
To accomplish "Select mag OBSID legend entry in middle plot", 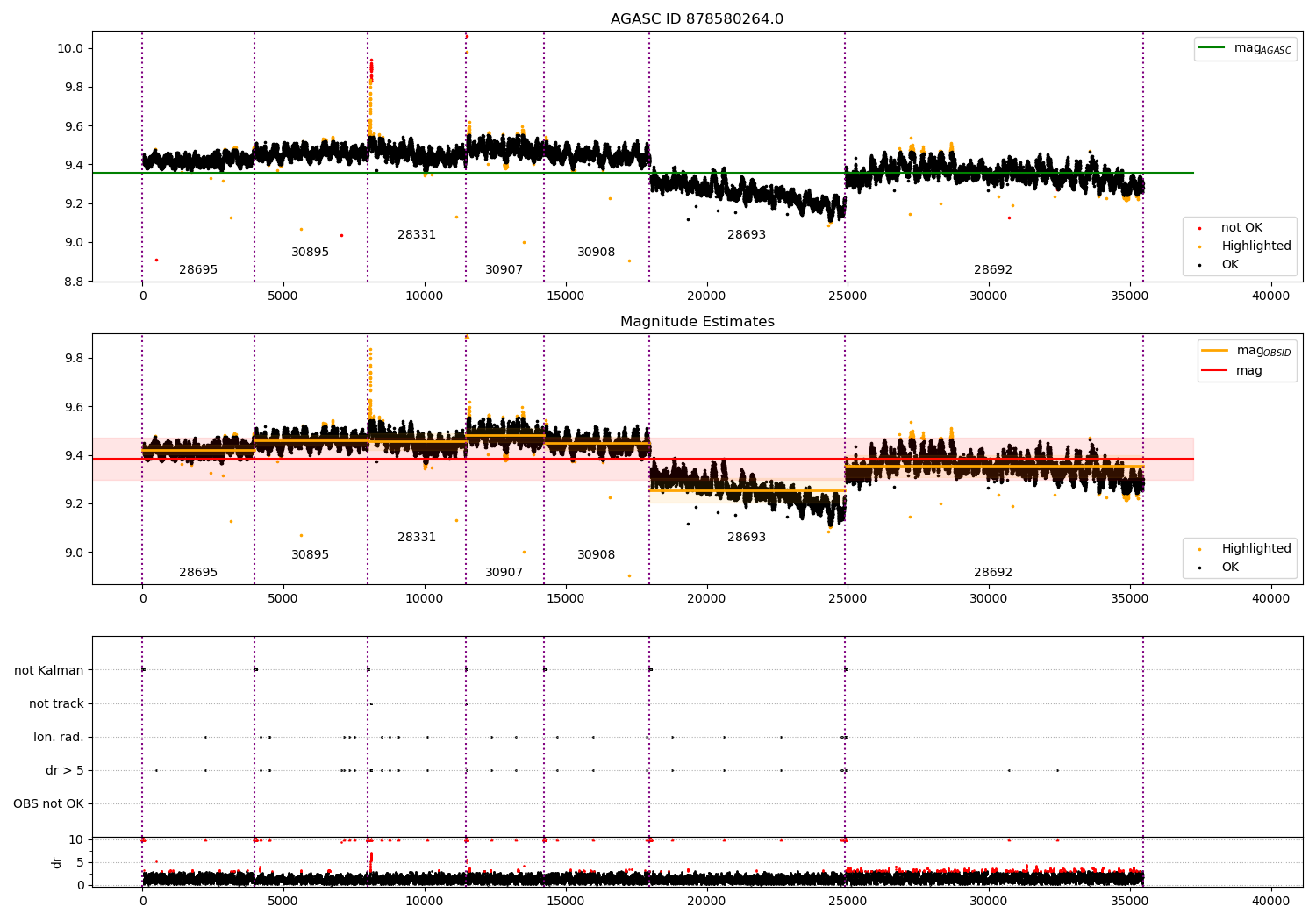I will (x=1247, y=351).
